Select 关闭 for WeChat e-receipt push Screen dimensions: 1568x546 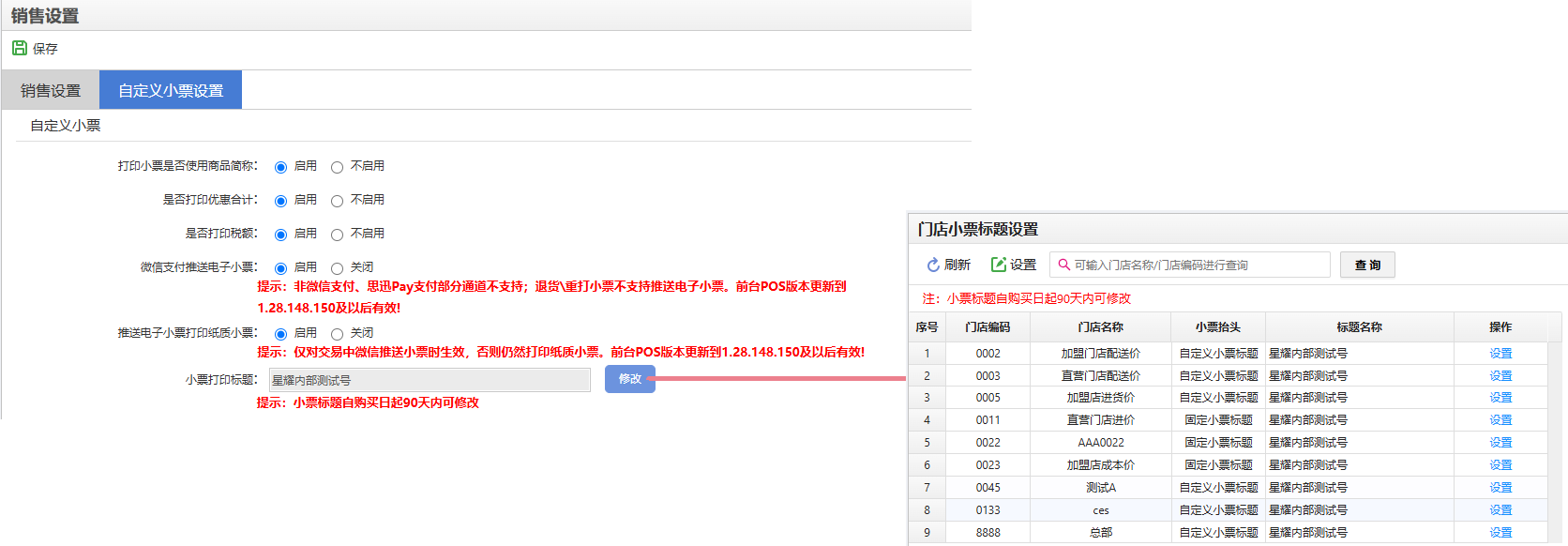(337, 268)
